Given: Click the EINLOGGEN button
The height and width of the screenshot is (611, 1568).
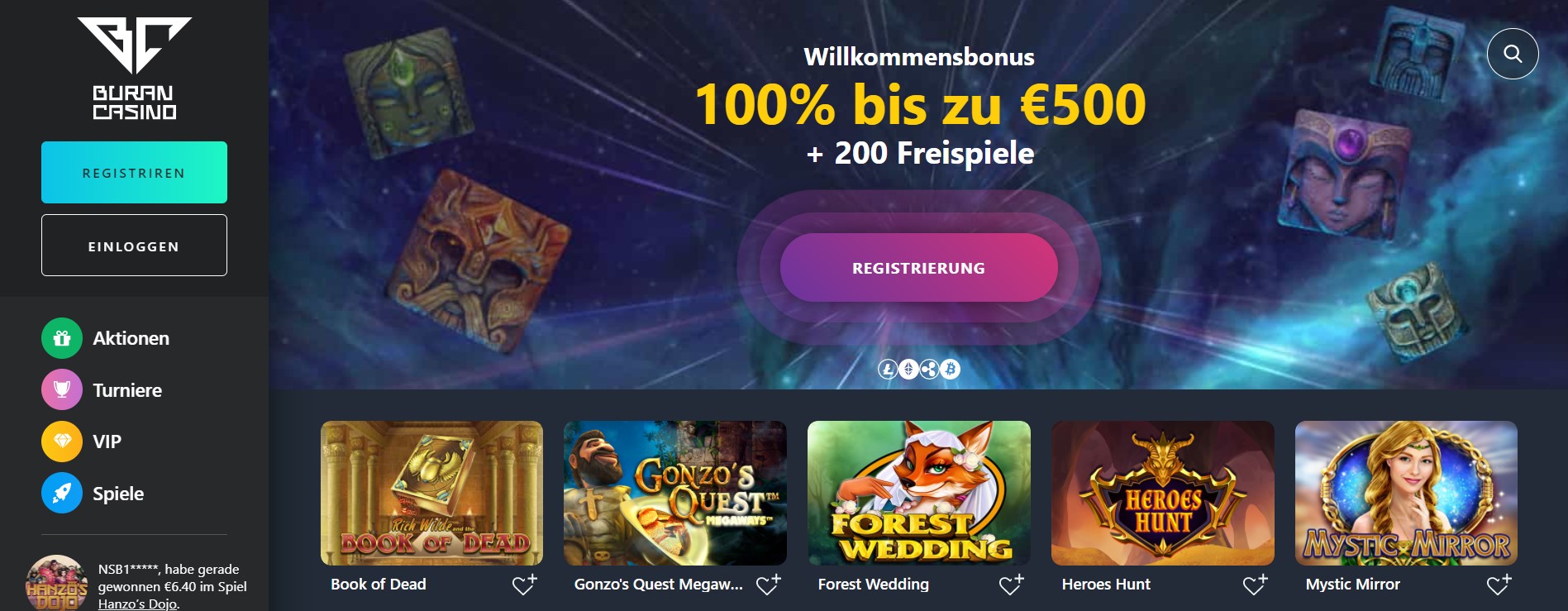Looking at the screenshot, I should click(x=134, y=246).
